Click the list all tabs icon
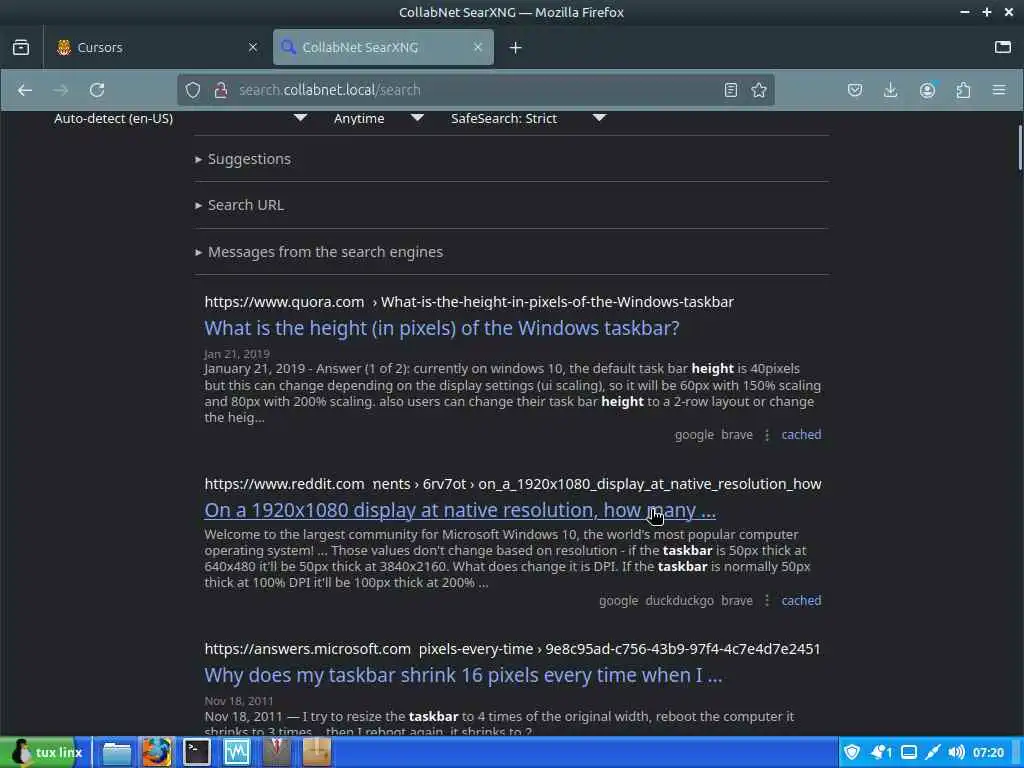Viewport: 1024px width, 768px height. (x=1002, y=47)
